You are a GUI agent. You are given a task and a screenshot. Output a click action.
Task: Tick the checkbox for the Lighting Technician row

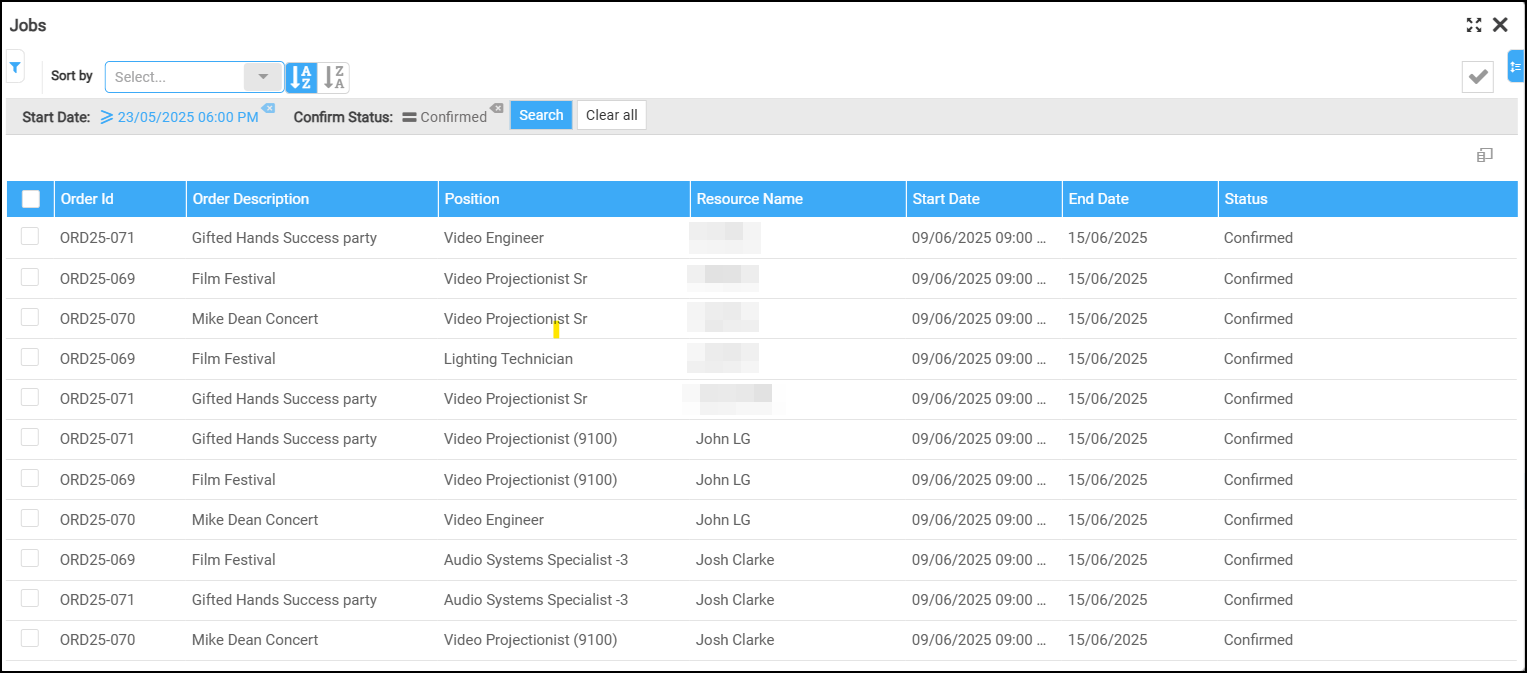click(x=30, y=357)
